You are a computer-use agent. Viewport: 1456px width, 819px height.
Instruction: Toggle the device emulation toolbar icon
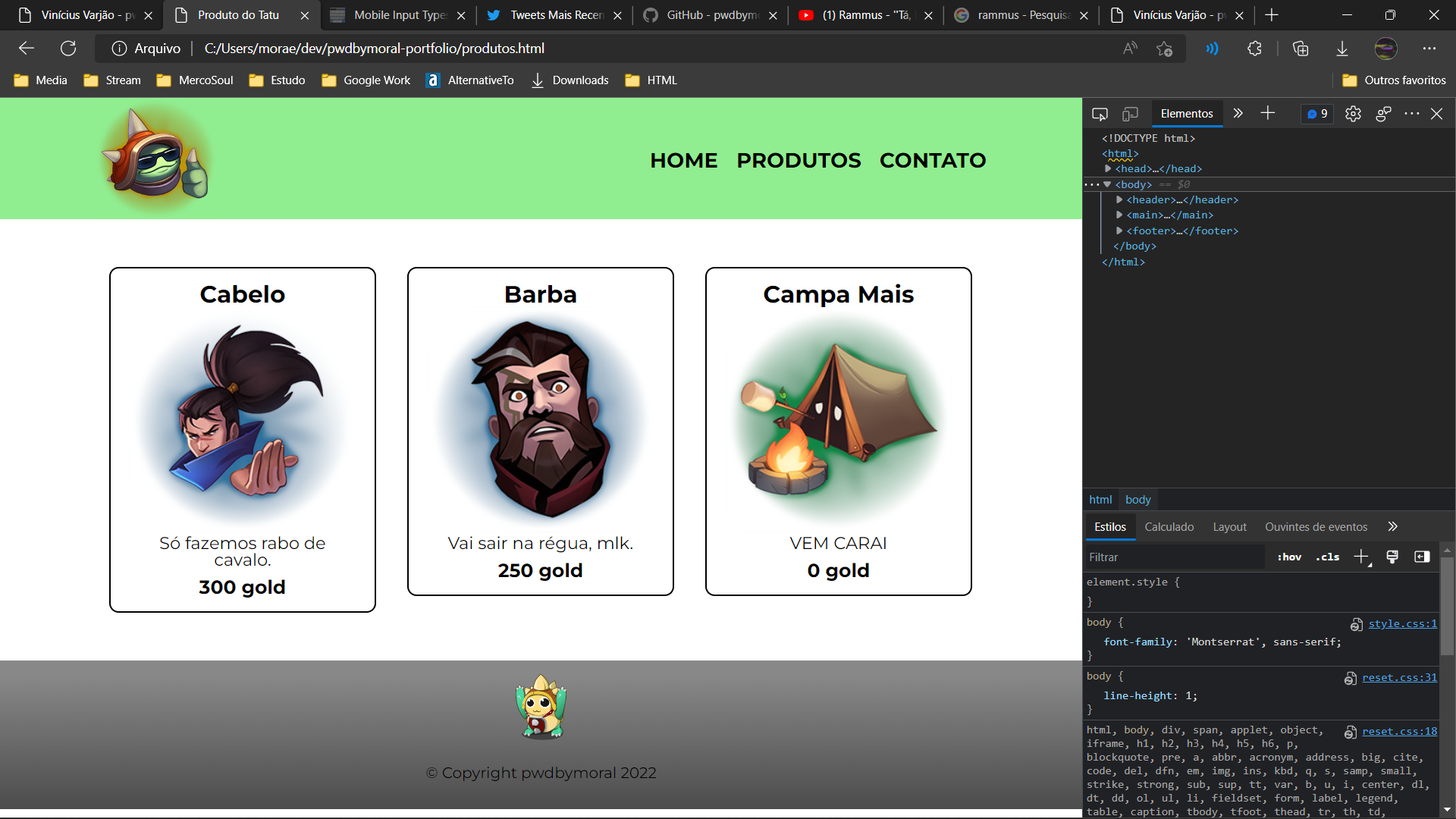tap(1129, 113)
